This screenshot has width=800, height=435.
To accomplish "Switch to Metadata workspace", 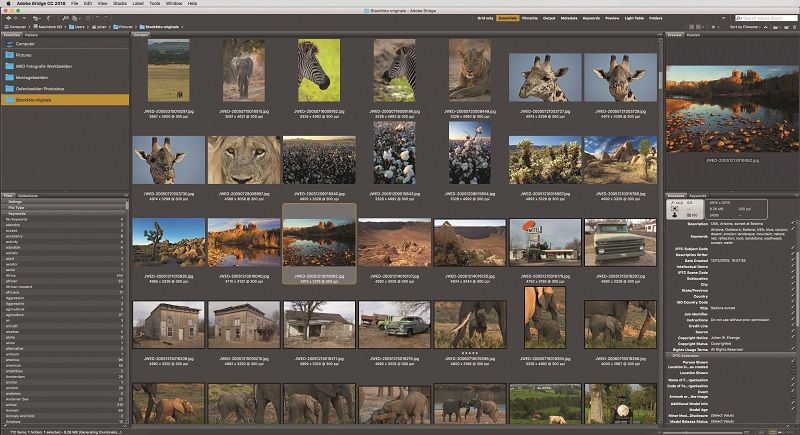I will pyautogui.click(x=569, y=18).
